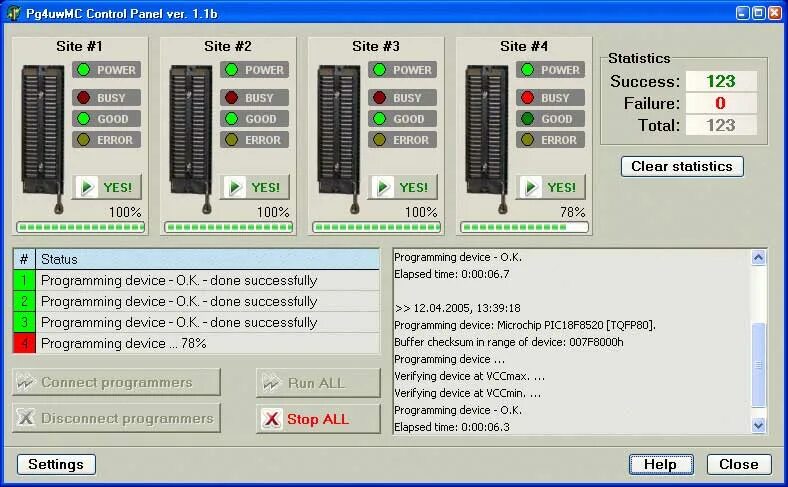Click log line 'Verifying device at VCCmin. ...'
This screenshot has height=487, width=788.
coord(467,393)
